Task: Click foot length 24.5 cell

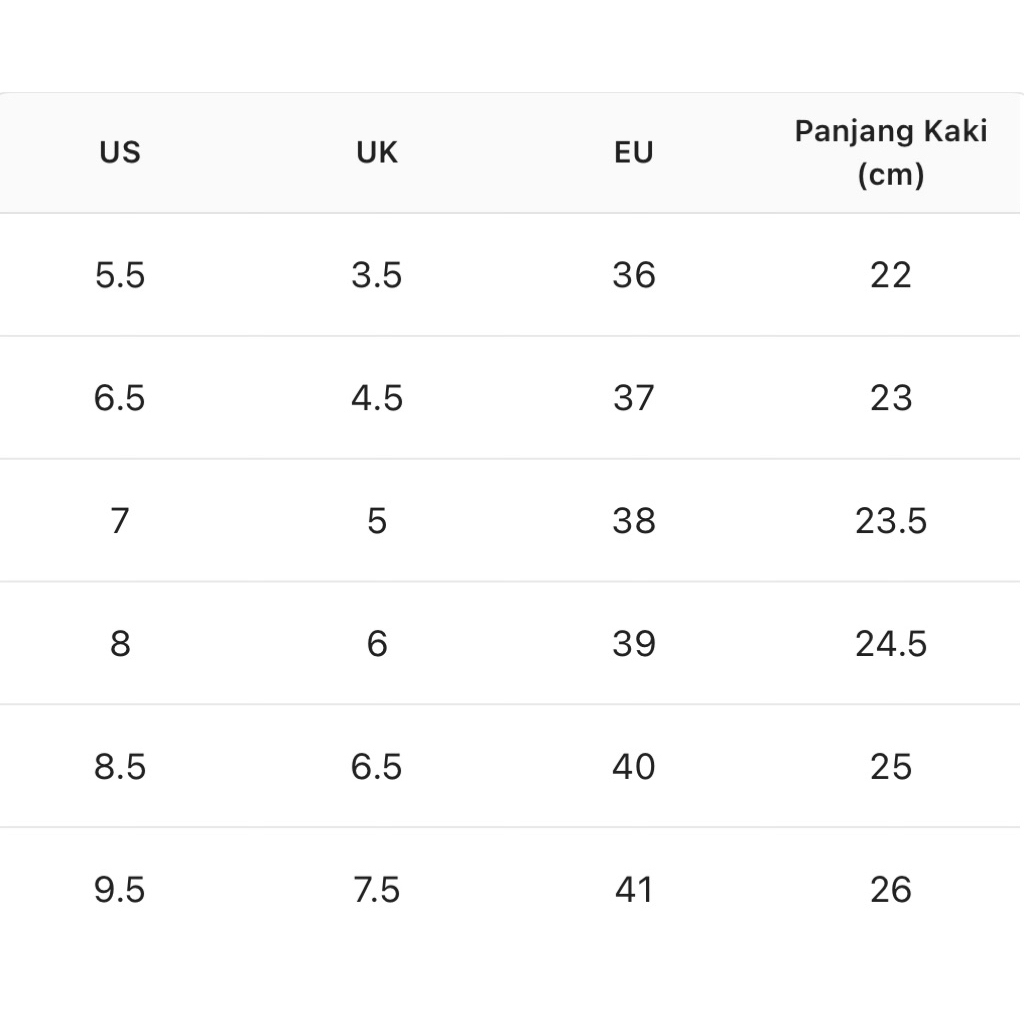Action: [890, 644]
